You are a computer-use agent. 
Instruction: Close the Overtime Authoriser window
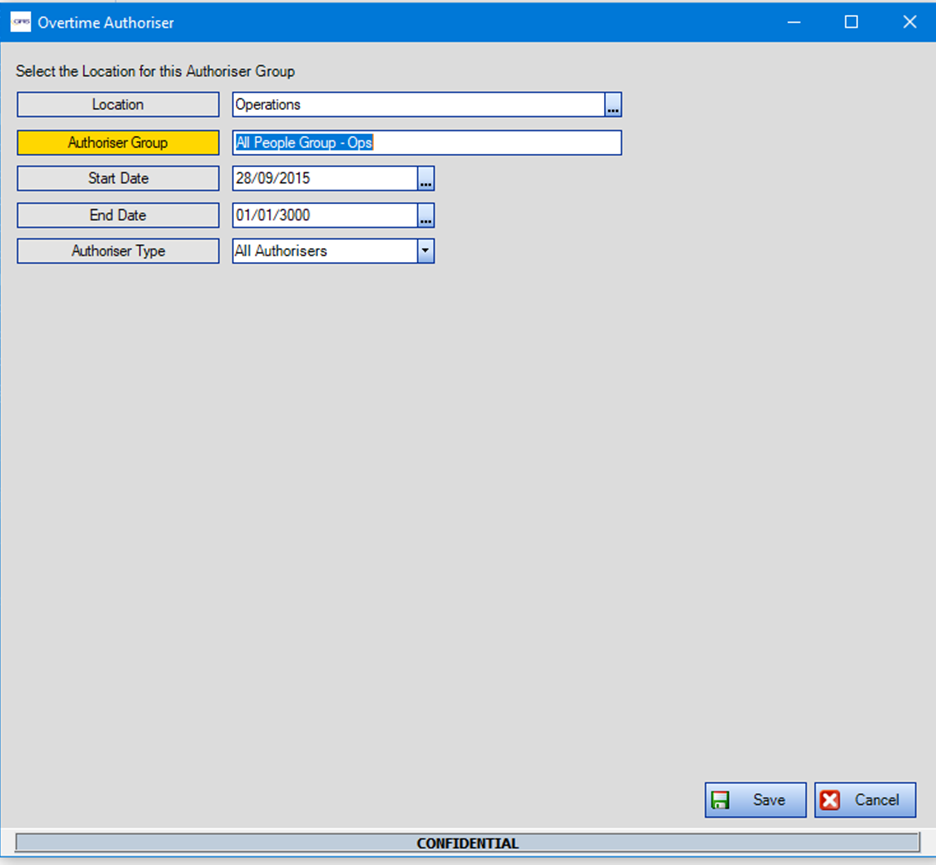pyautogui.click(x=909, y=22)
